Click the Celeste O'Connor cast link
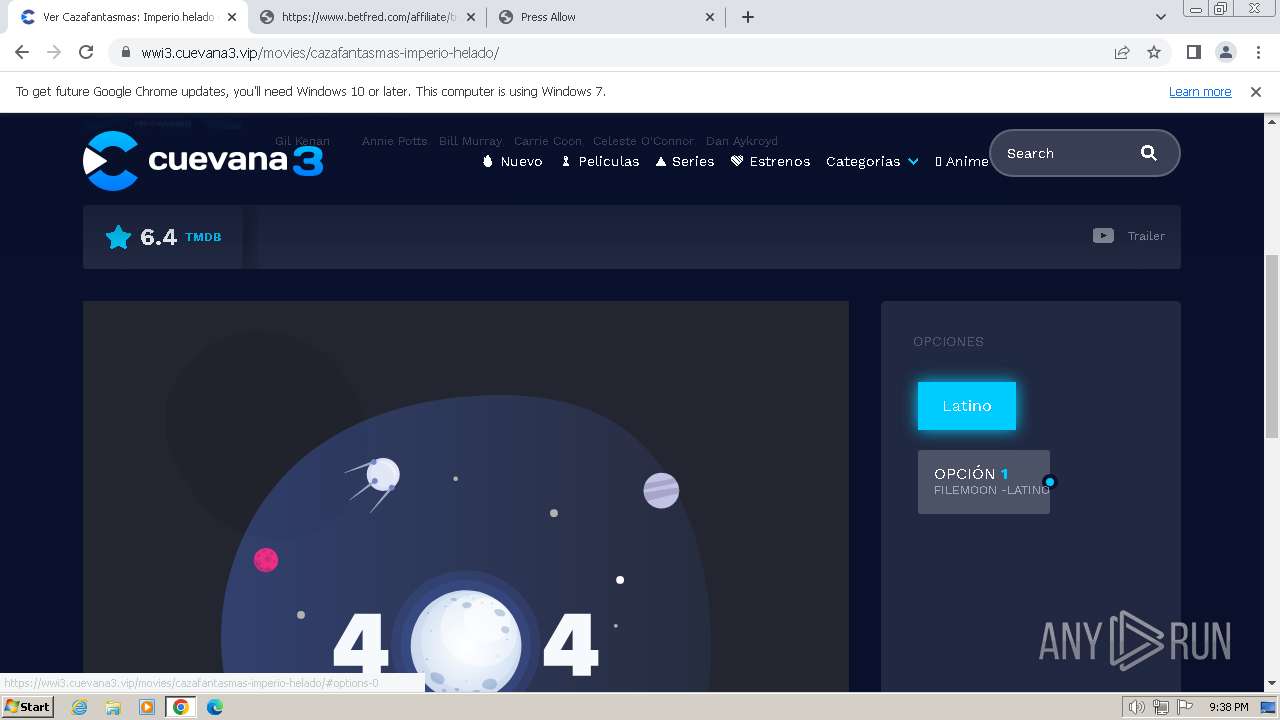 coord(643,141)
